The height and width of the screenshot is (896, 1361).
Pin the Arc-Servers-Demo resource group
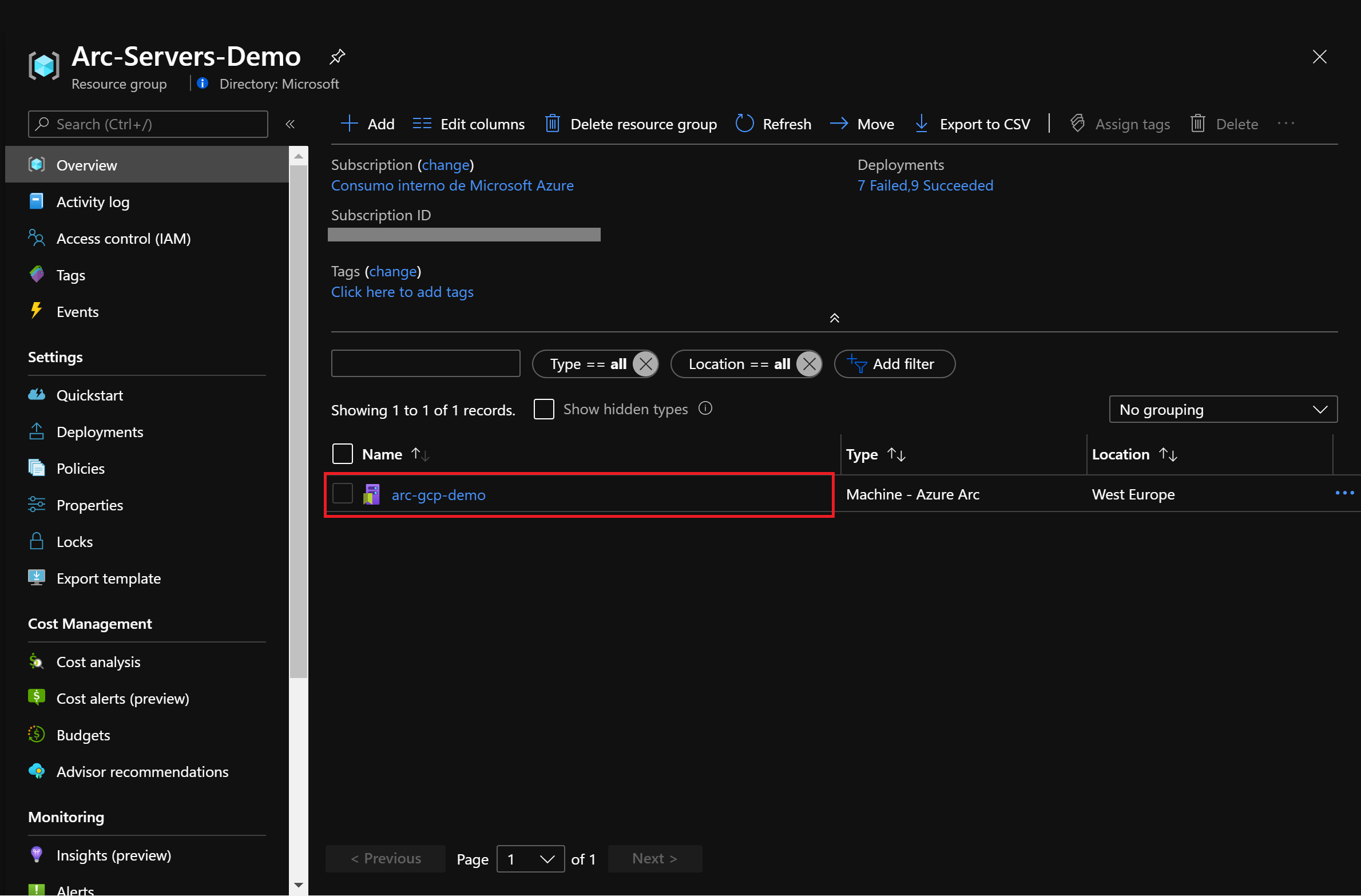(x=337, y=57)
